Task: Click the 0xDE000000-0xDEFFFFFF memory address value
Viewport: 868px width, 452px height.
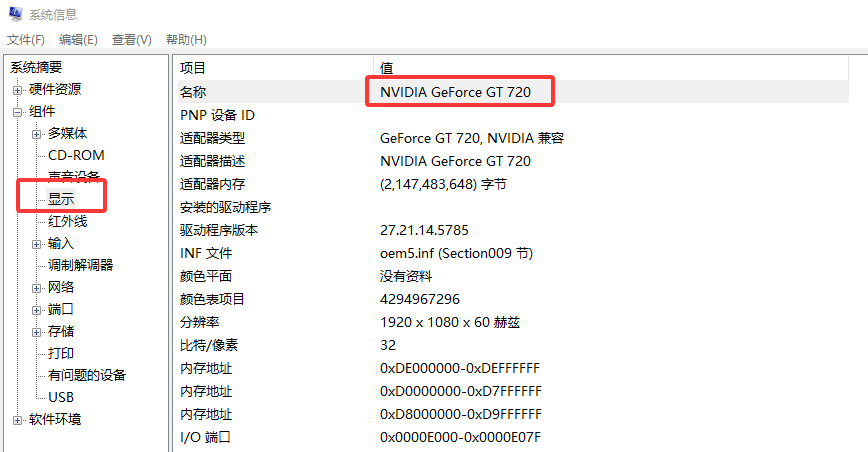Action: coord(459,368)
